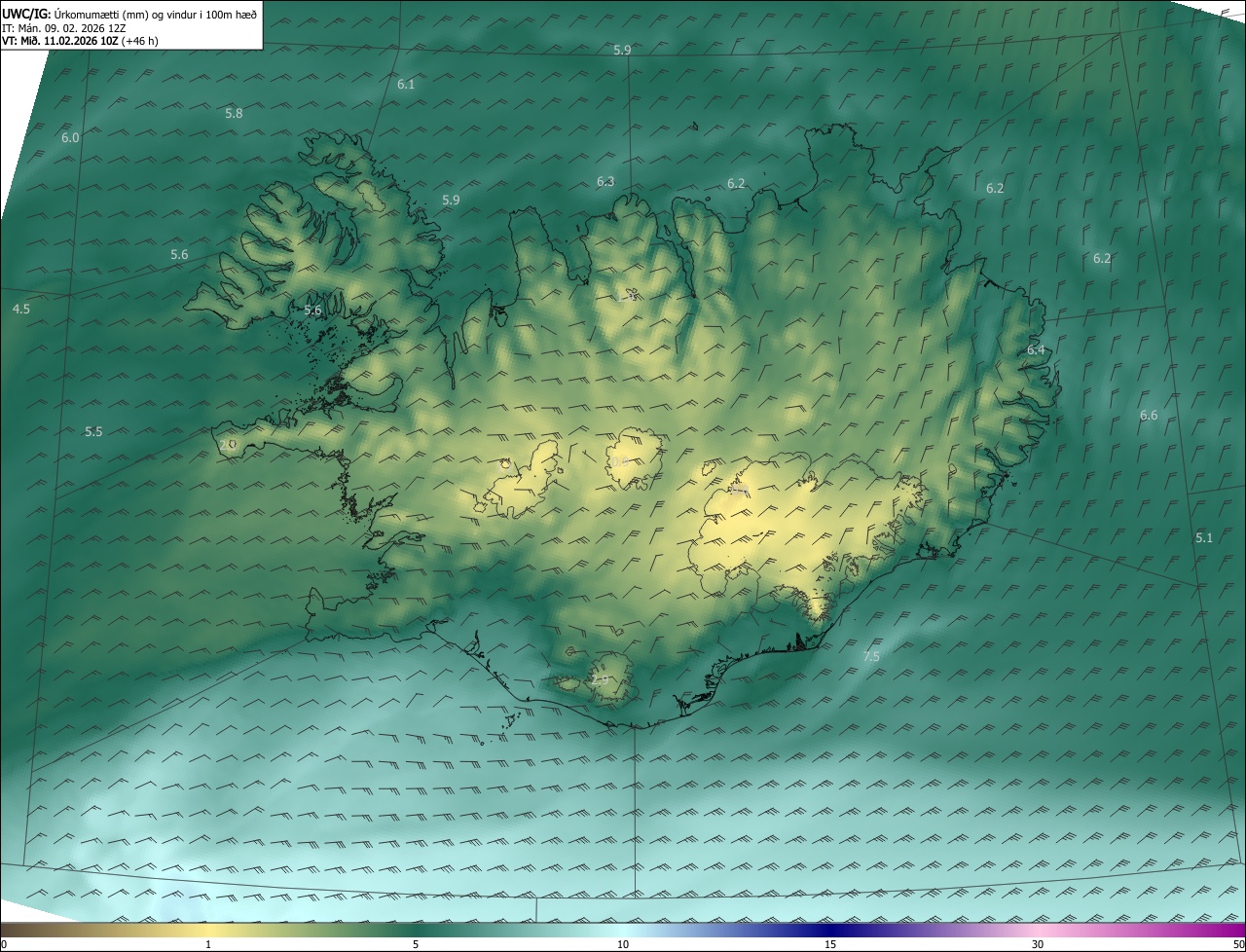Click the 4.5 value on the map
The height and width of the screenshot is (952, 1246).
[21, 310]
